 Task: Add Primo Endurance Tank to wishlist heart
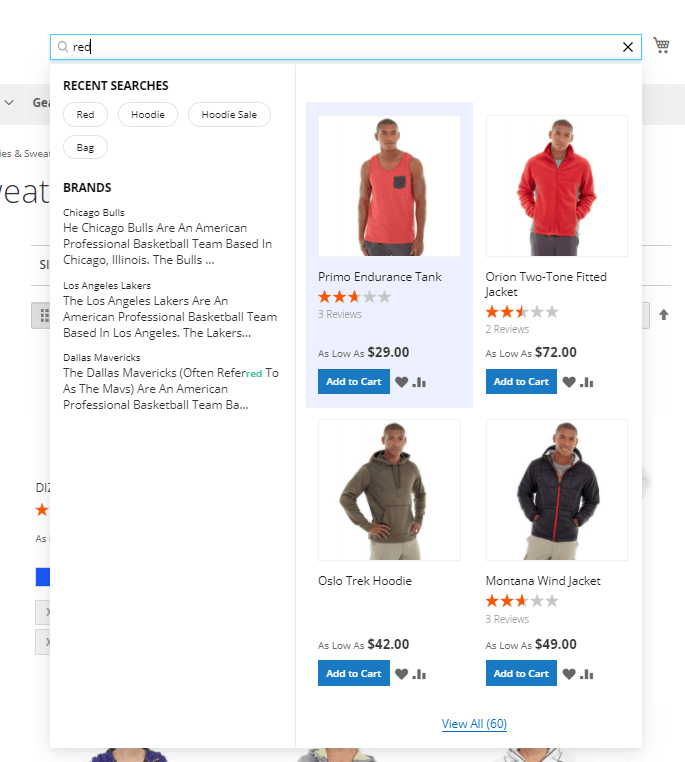coord(401,382)
